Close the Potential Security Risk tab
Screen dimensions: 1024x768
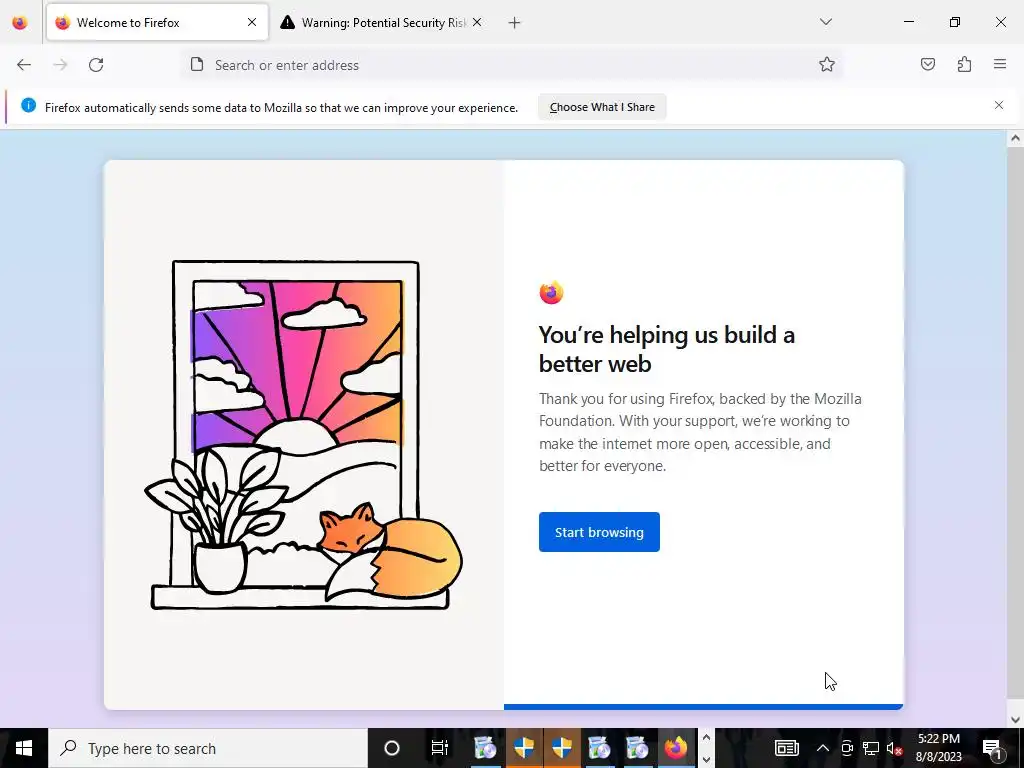coord(477,22)
